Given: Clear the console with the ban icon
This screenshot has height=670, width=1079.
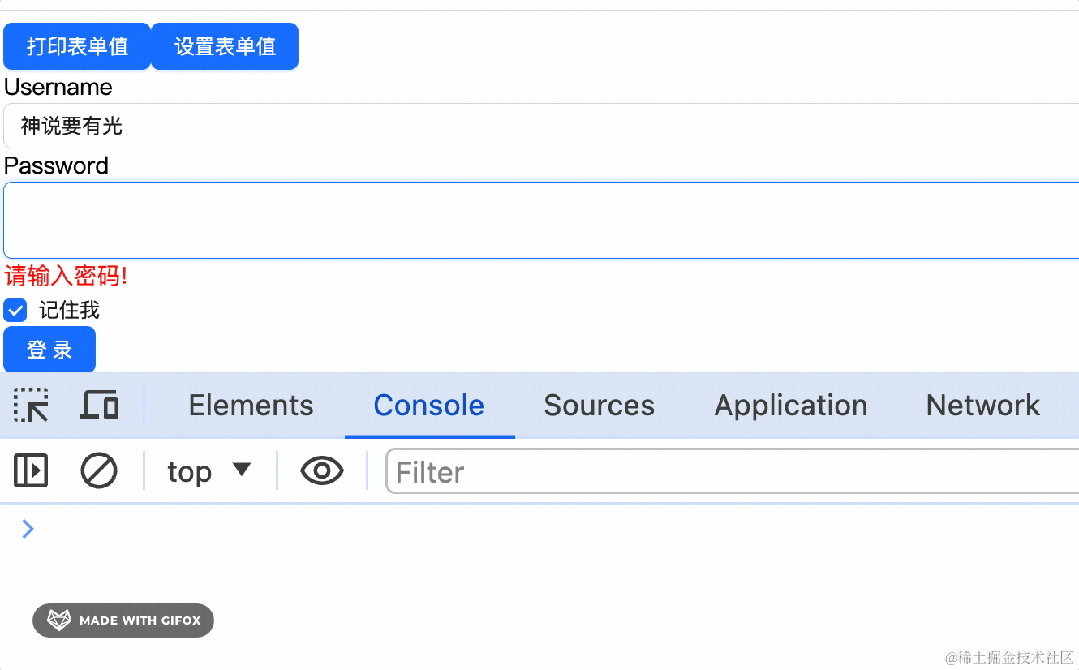Looking at the screenshot, I should pos(99,471).
